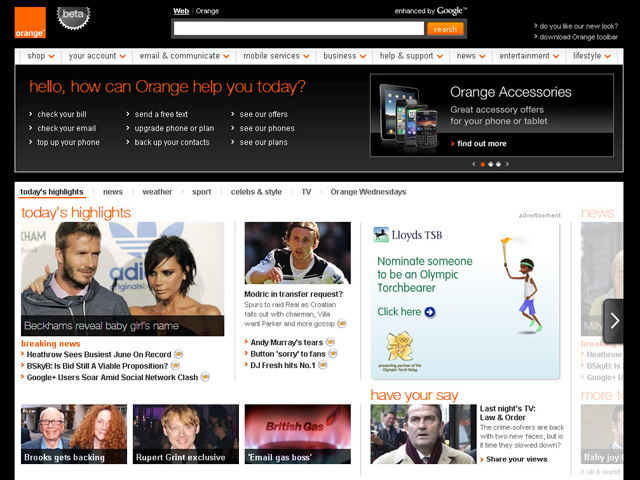This screenshot has height=480, width=640.
Task: Select the first carousel dot
Action: 482,164
